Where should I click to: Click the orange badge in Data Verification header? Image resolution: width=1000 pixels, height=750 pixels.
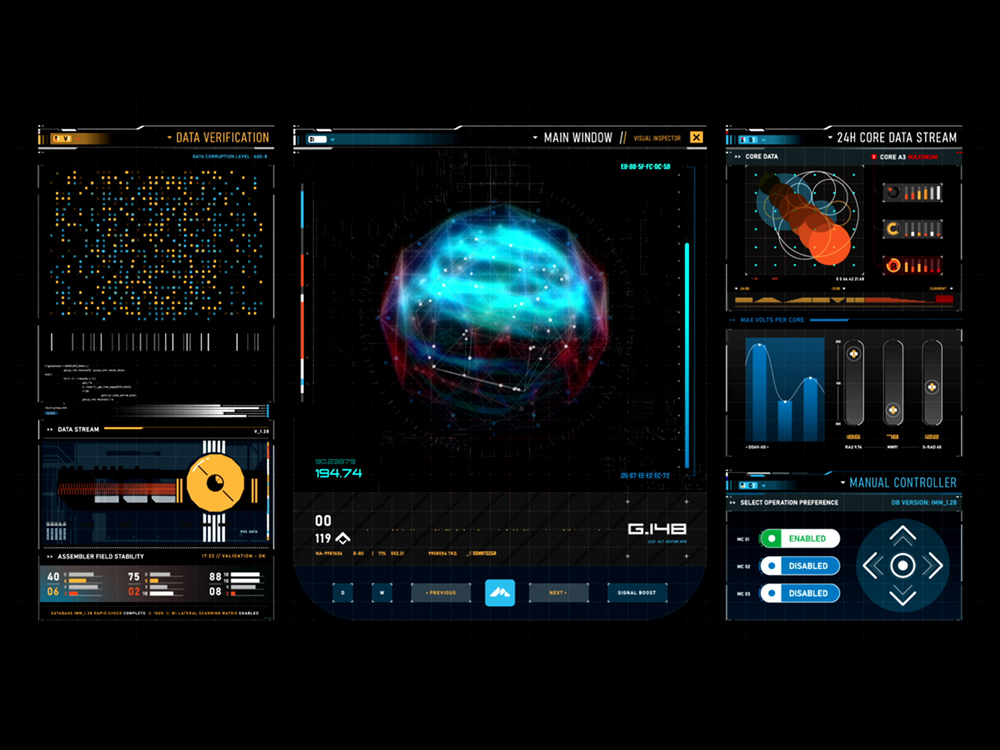(61, 138)
